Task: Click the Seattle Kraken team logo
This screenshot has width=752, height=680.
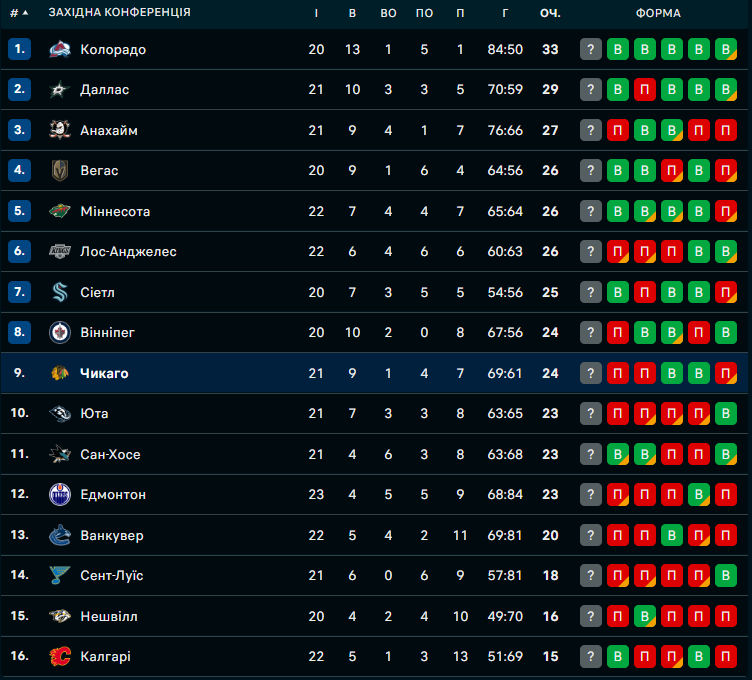Action: click(60, 292)
